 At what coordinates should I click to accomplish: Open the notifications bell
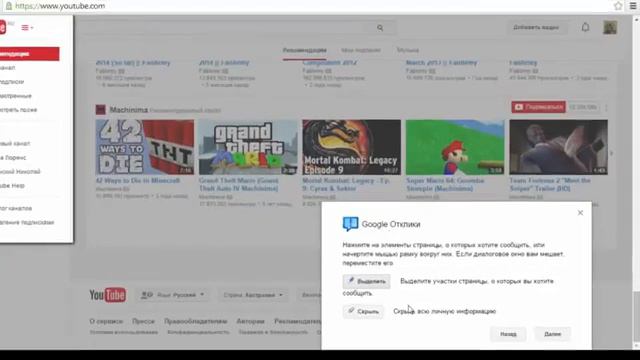coord(585,27)
